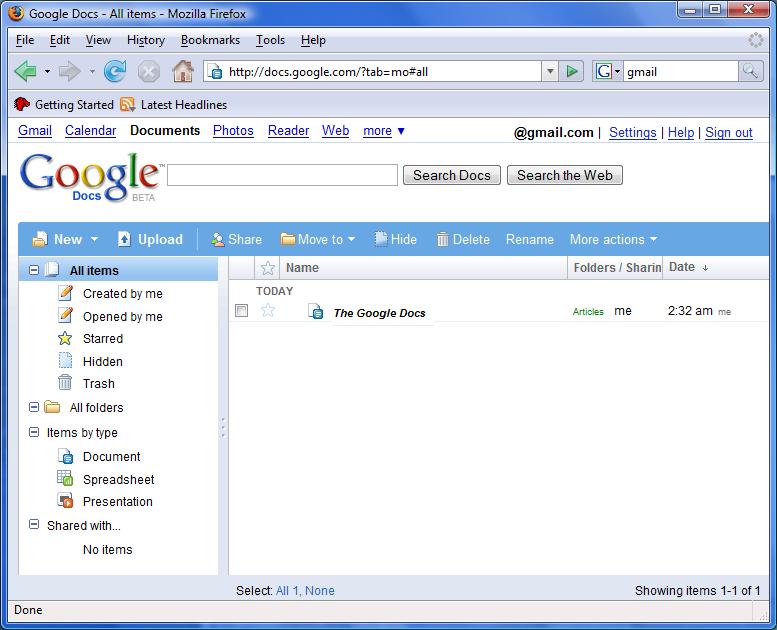Click the browser Forward arrow button
This screenshot has height=630, width=777.
(69, 72)
